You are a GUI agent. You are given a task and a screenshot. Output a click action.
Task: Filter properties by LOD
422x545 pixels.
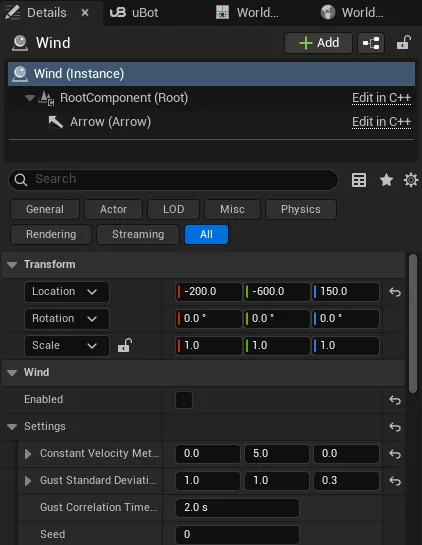(173, 209)
